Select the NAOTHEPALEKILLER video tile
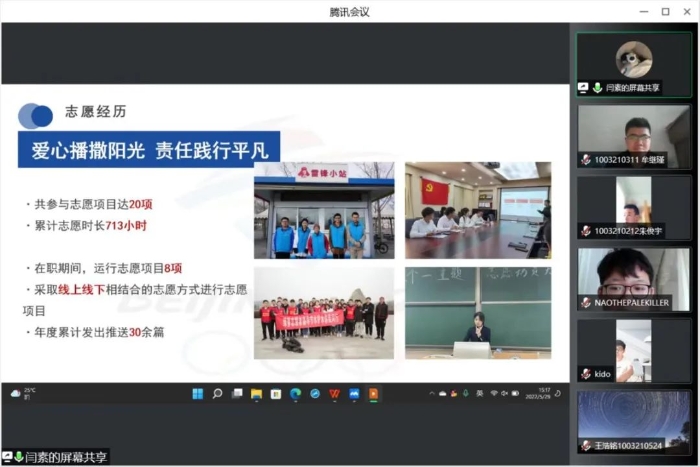Screen dimensions: 700x467 [634, 279]
